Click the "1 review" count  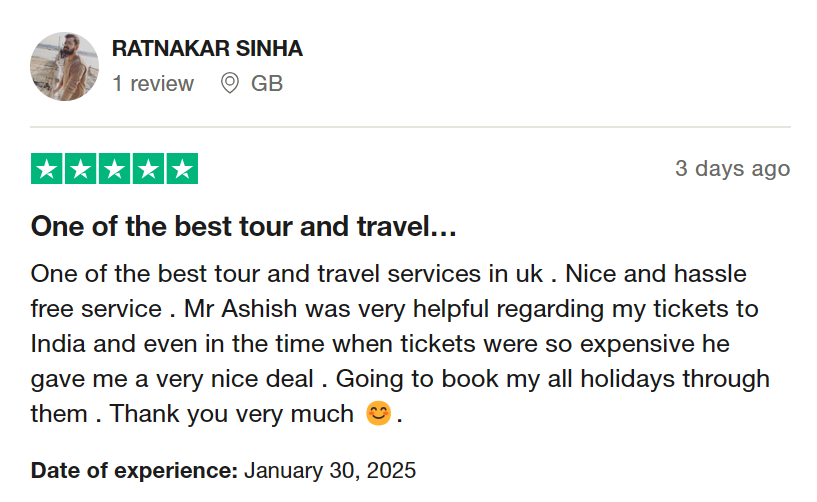coord(153,84)
